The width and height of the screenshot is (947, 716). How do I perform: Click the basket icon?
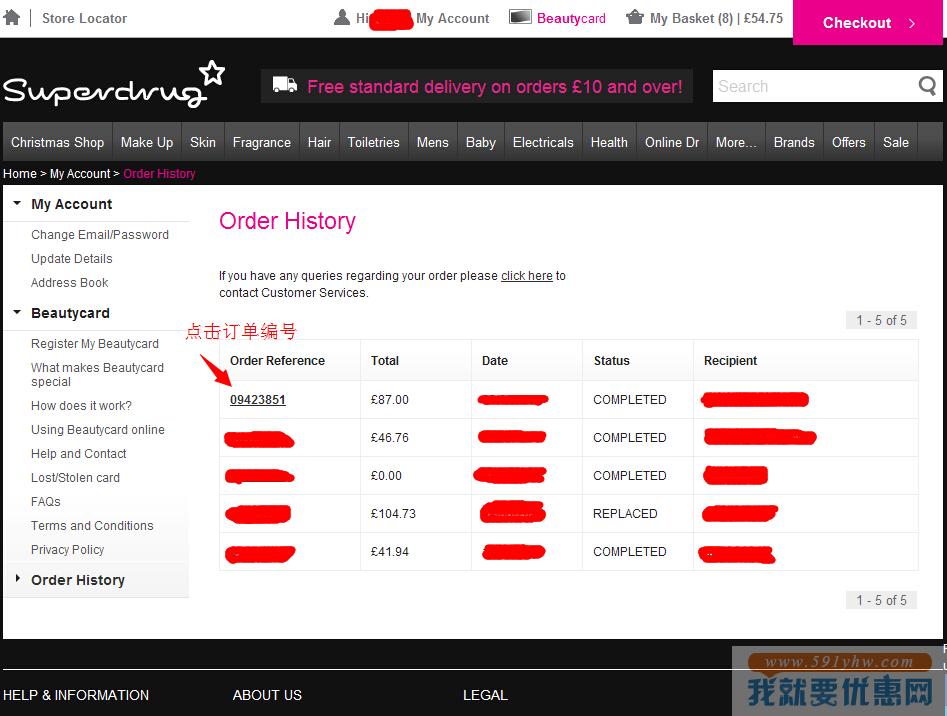point(635,17)
